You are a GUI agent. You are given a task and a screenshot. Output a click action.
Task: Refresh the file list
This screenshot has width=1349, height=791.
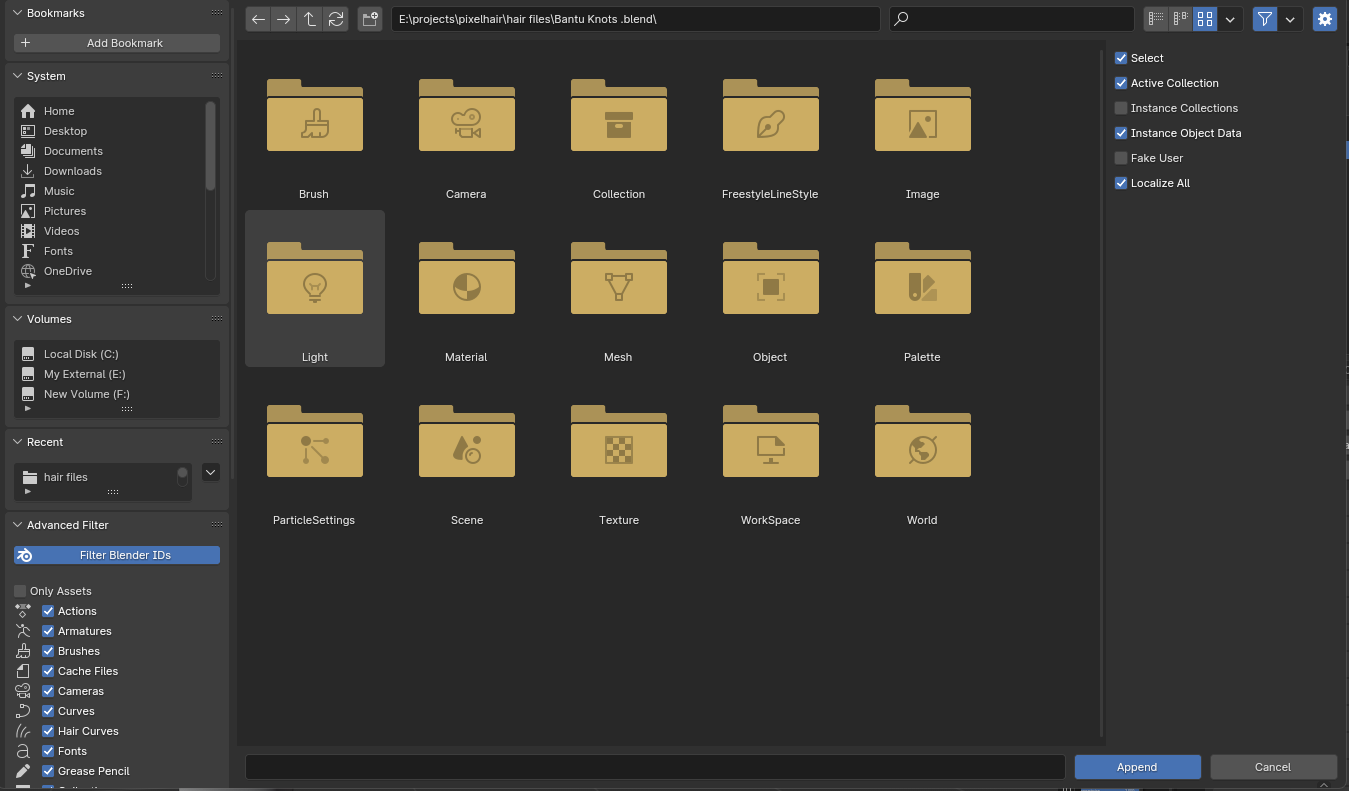pyautogui.click(x=336, y=19)
